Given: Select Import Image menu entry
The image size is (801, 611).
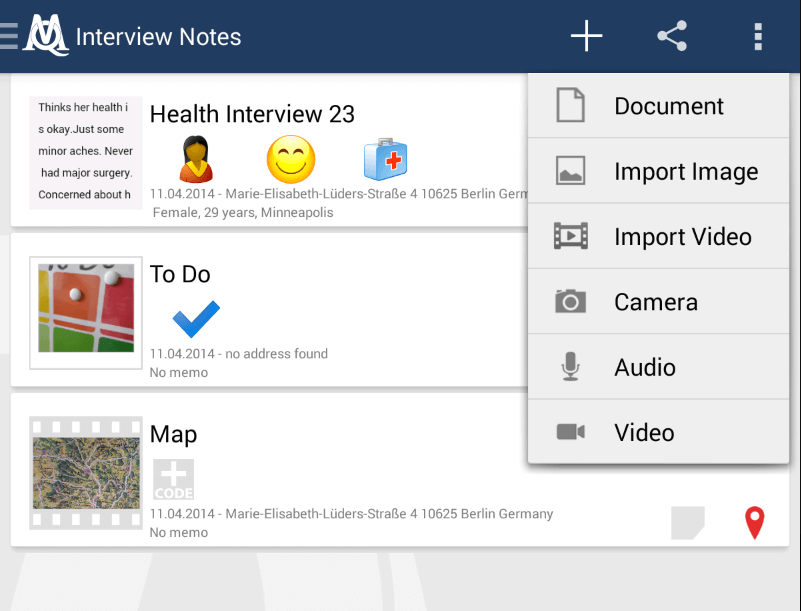Looking at the screenshot, I should point(658,171).
